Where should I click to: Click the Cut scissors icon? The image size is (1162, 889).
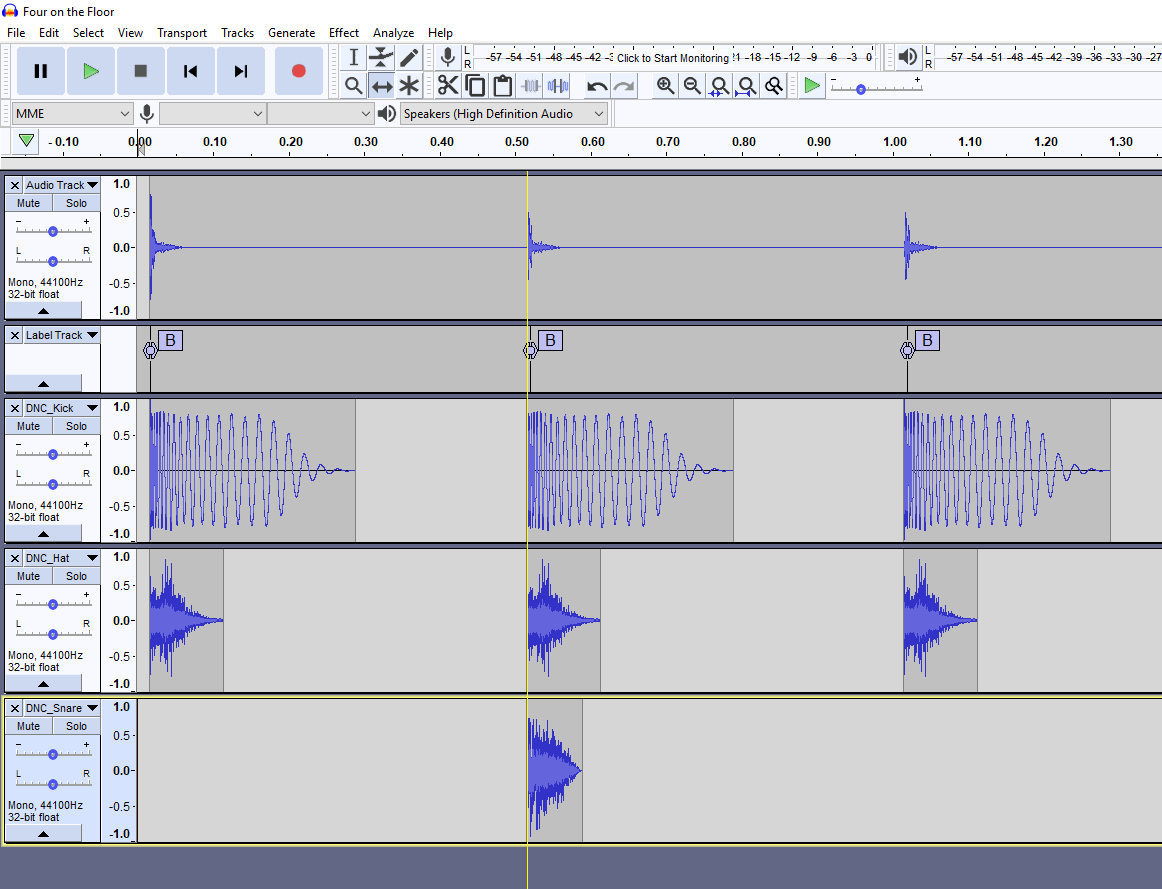pyautogui.click(x=447, y=86)
